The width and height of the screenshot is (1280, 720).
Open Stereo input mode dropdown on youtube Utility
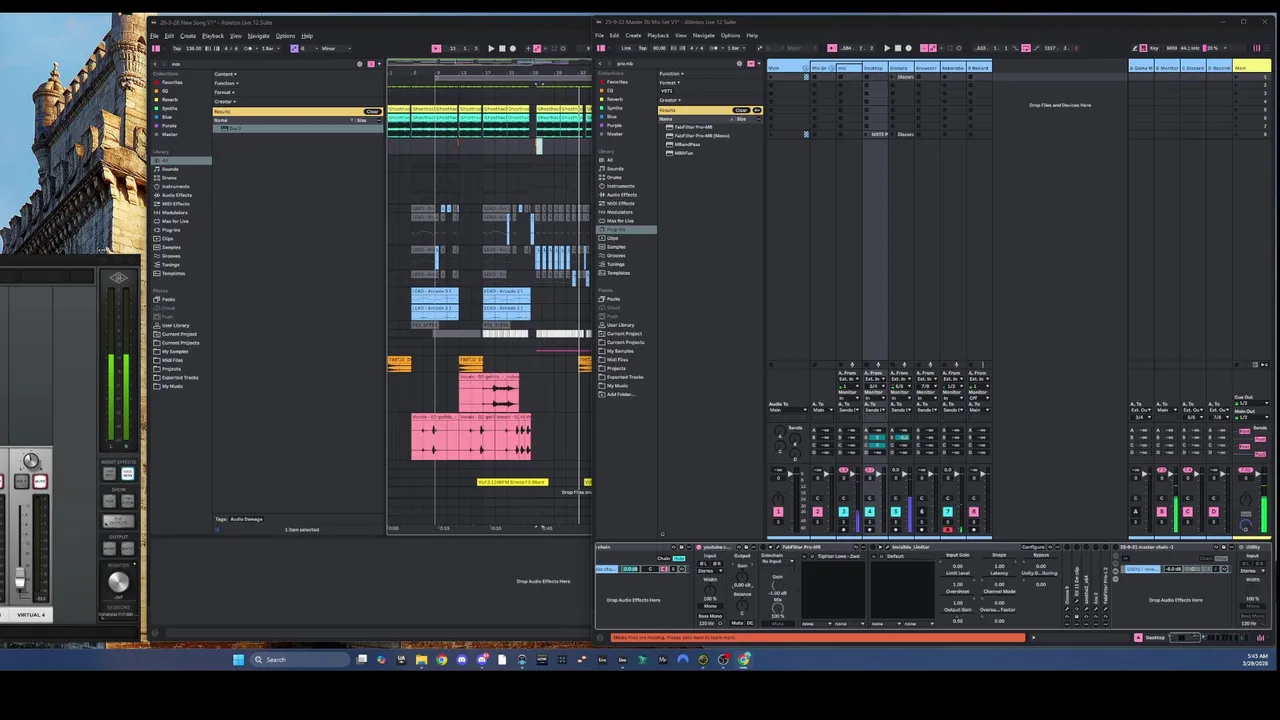[x=710, y=573]
